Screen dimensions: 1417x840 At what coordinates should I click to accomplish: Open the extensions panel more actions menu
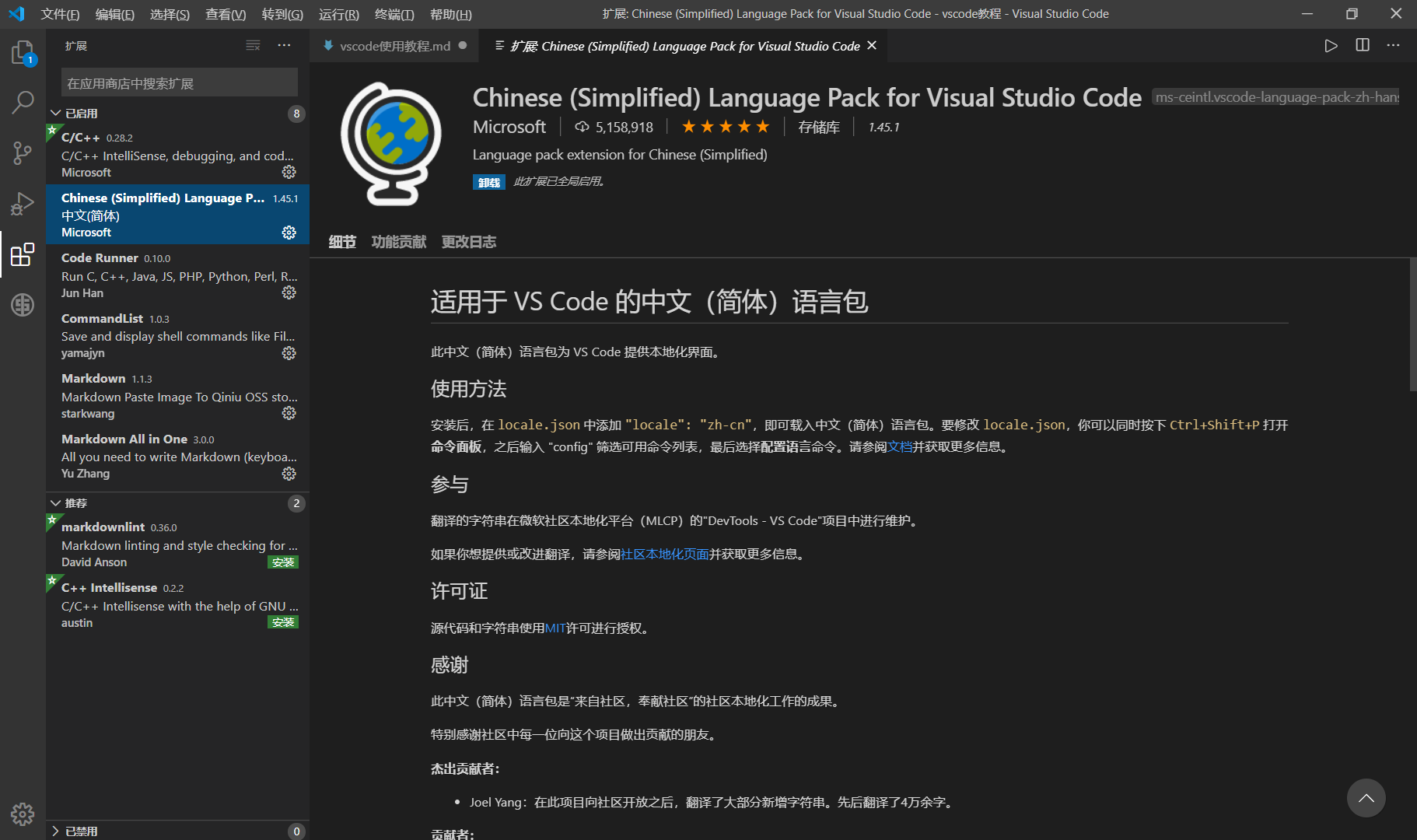[284, 46]
